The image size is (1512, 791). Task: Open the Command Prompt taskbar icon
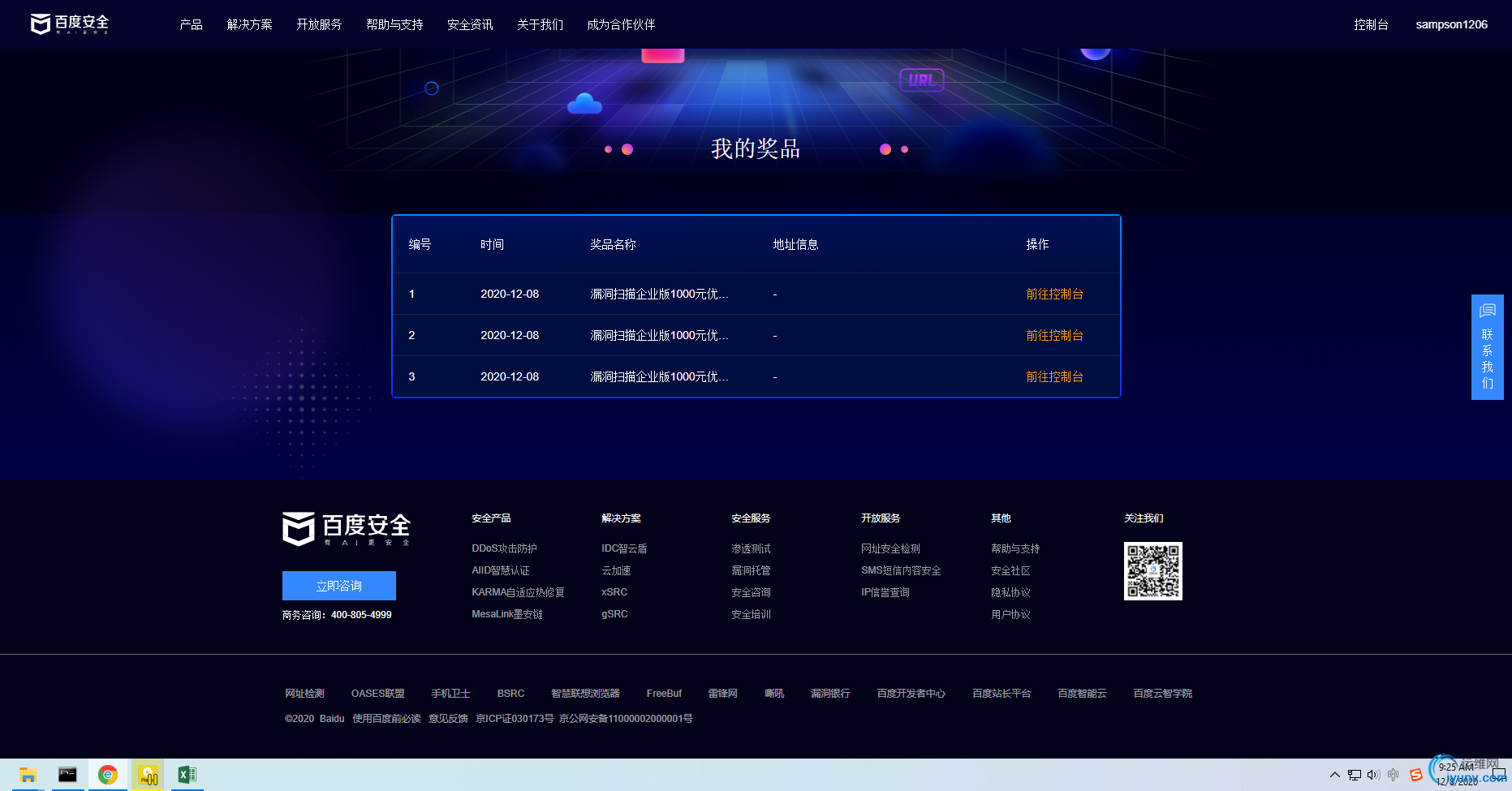(67, 775)
